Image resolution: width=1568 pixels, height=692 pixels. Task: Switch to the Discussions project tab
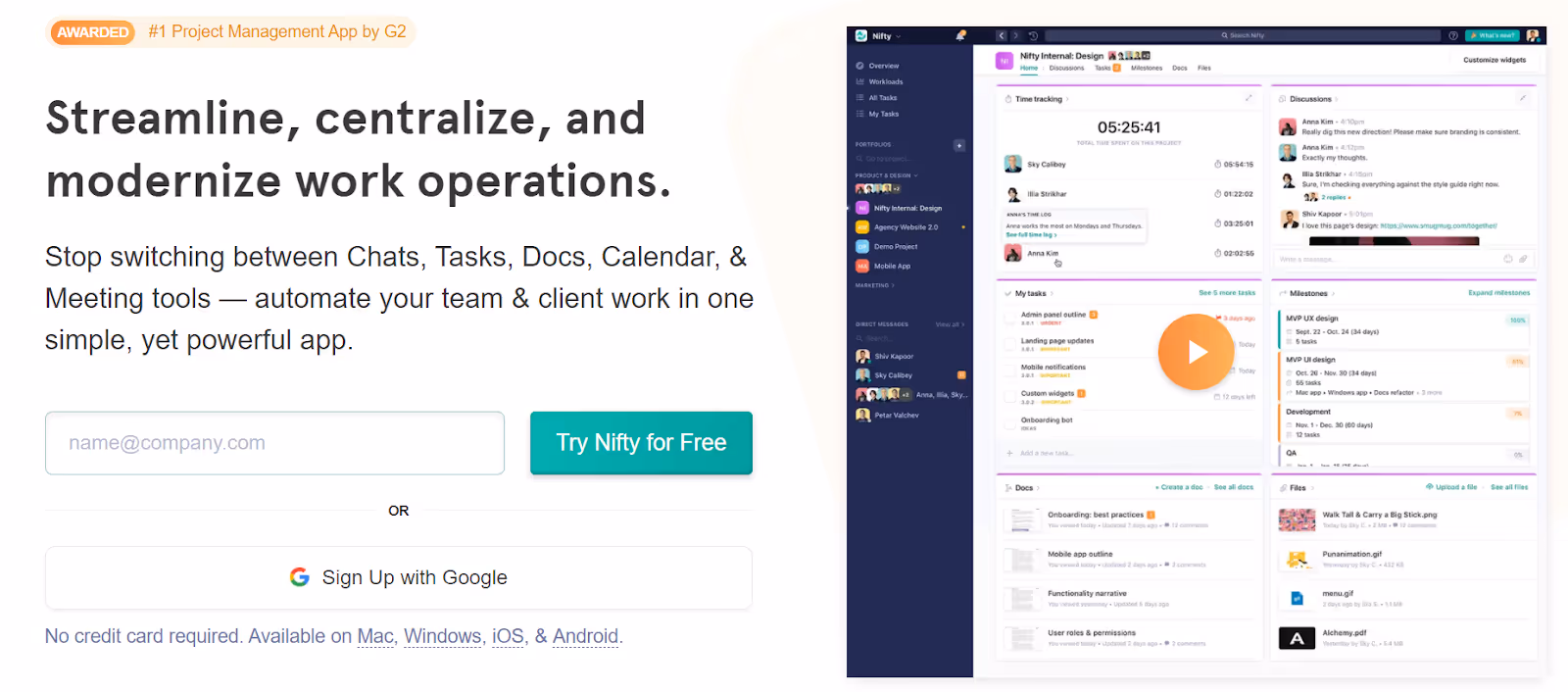pos(1066,68)
